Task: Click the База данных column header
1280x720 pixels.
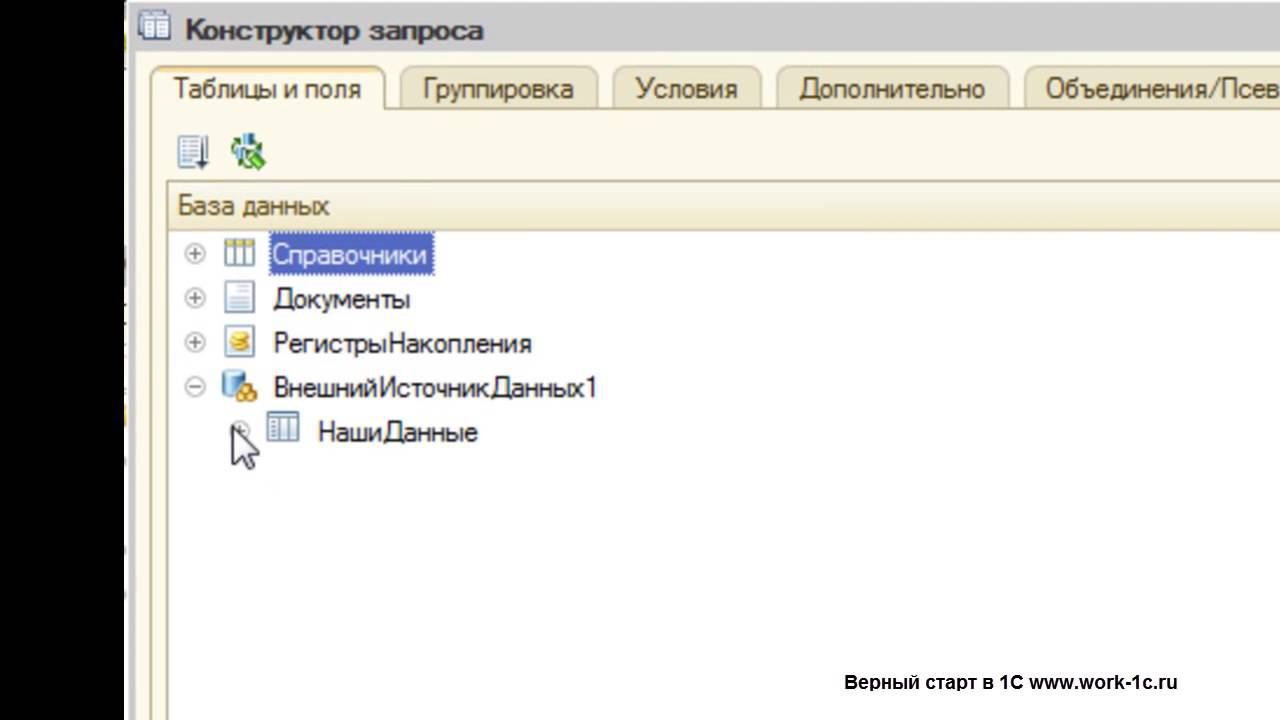Action: (x=254, y=206)
